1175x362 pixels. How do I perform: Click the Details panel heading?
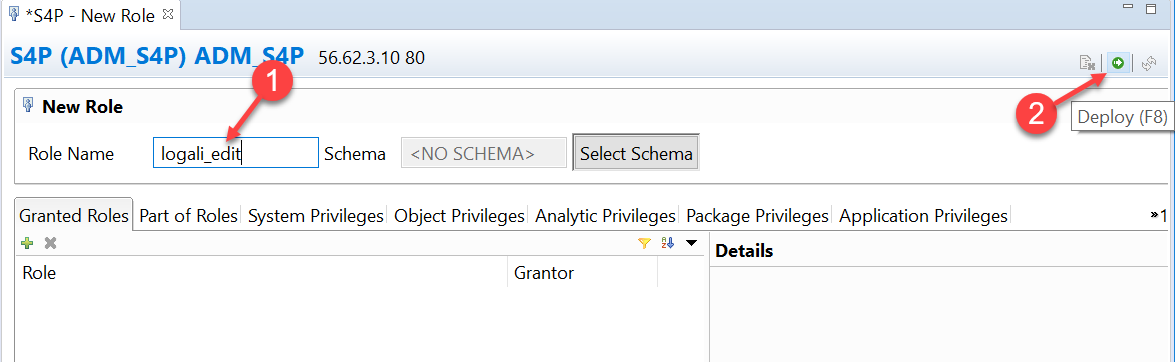tap(744, 251)
